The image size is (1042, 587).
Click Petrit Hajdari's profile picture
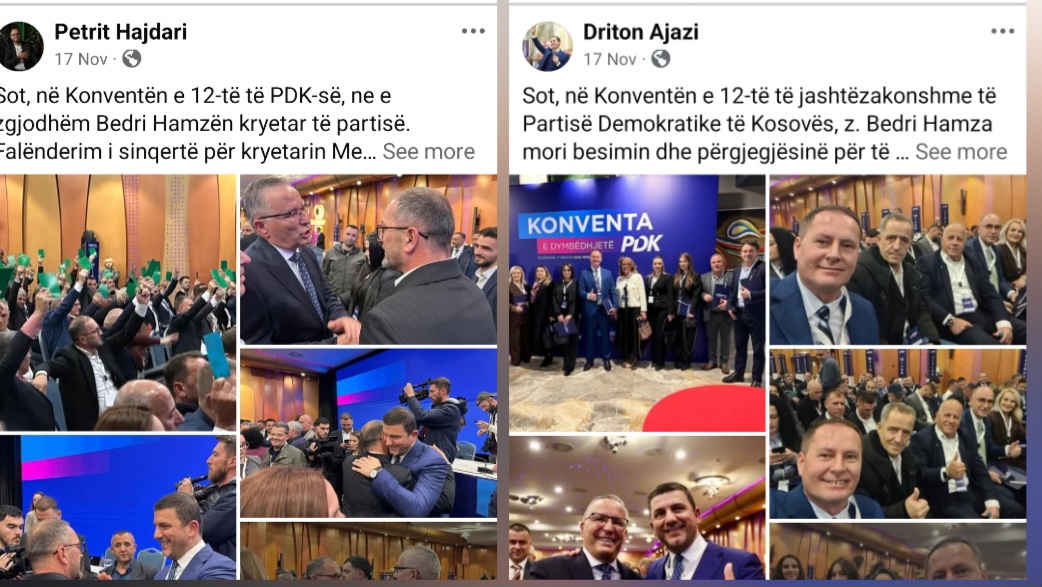pos(21,46)
